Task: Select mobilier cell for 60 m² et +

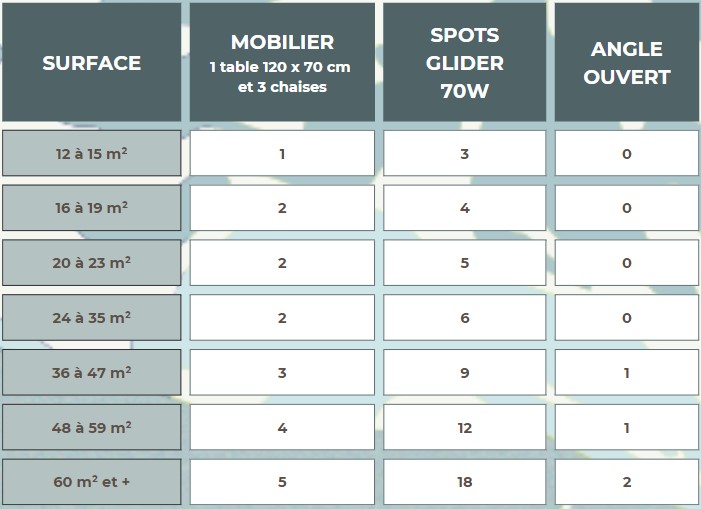Action: (x=282, y=482)
